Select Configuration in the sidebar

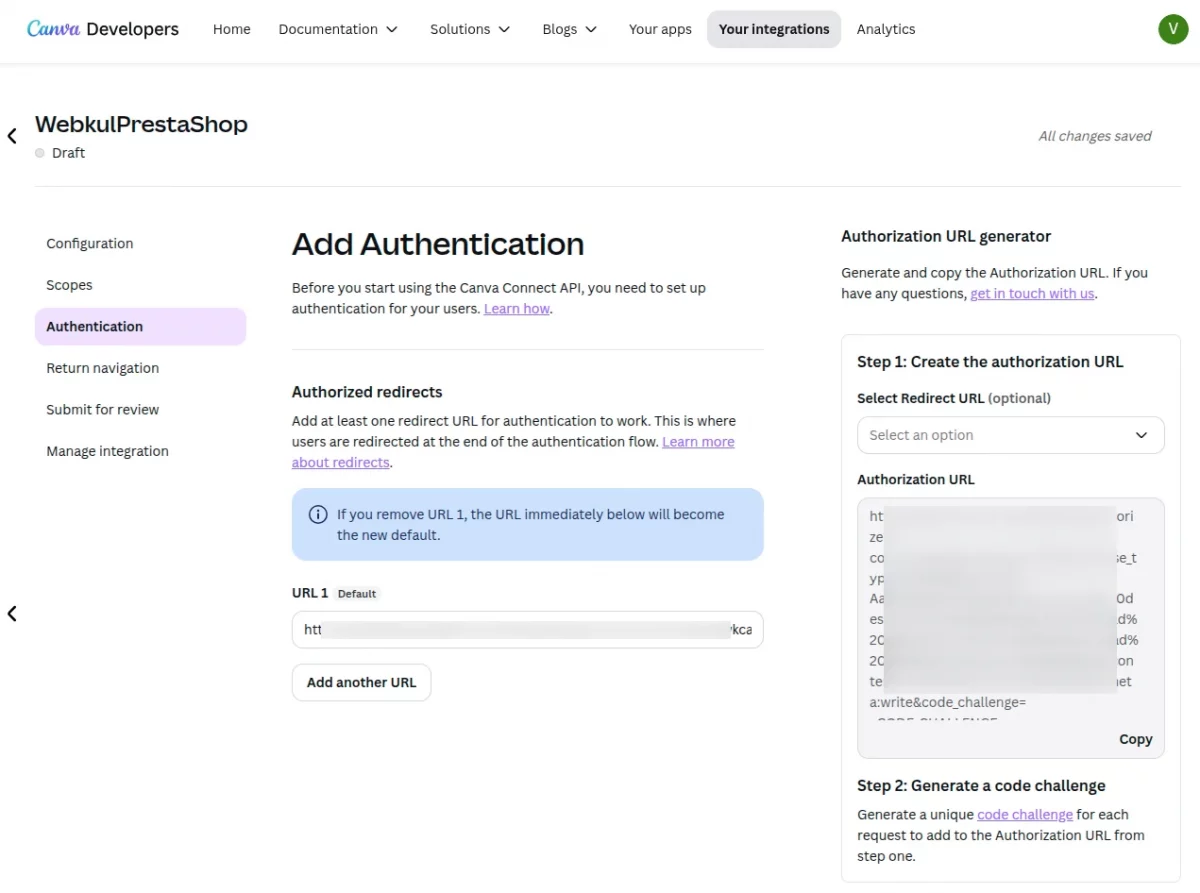[140, 243]
